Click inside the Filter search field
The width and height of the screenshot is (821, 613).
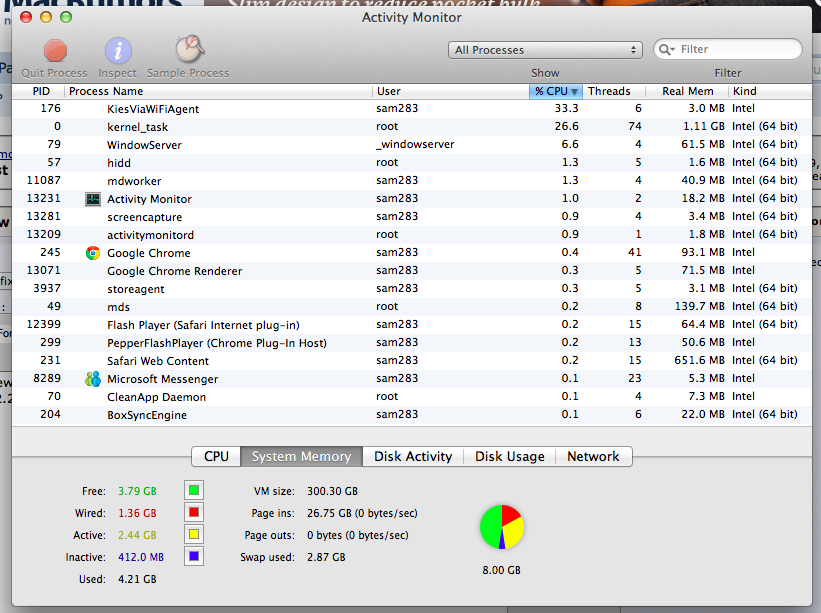pos(728,49)
